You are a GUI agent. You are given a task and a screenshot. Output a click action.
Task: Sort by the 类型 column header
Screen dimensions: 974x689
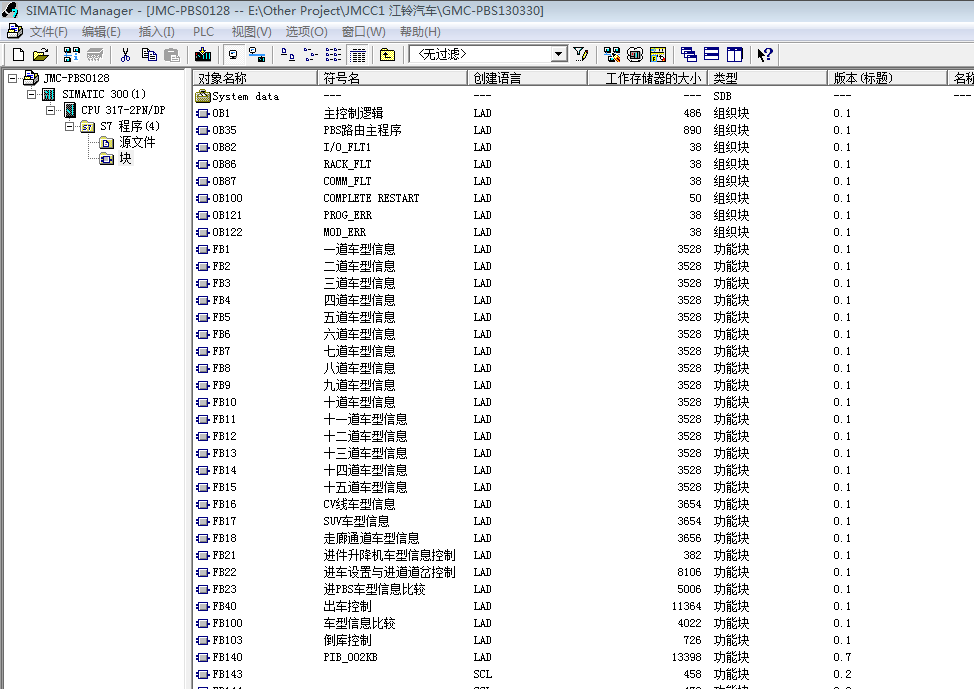coord(767,78)
